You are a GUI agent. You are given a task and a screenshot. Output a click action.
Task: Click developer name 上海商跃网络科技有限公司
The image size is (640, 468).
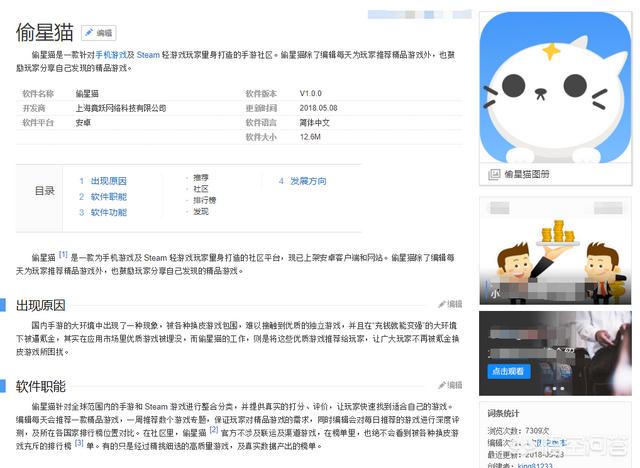(x=121, y=108)
